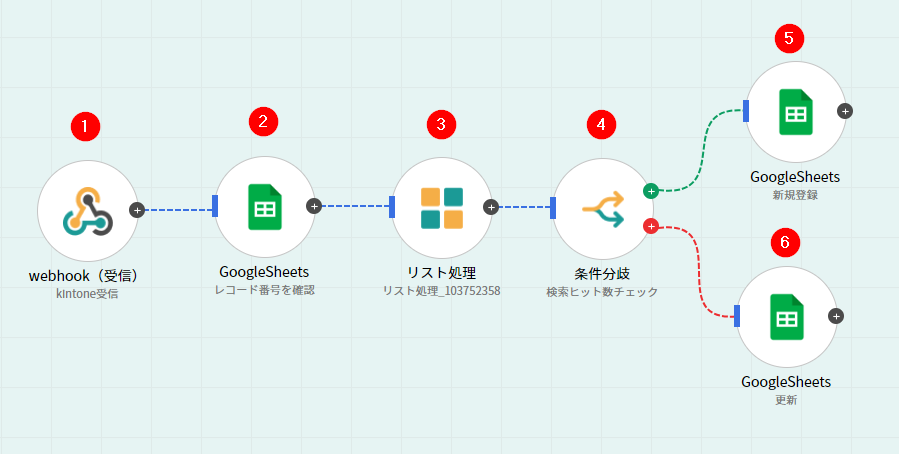Select the リスト処理 node icon
Viewport: 899px width, 454px height.
tap(441, 208)
